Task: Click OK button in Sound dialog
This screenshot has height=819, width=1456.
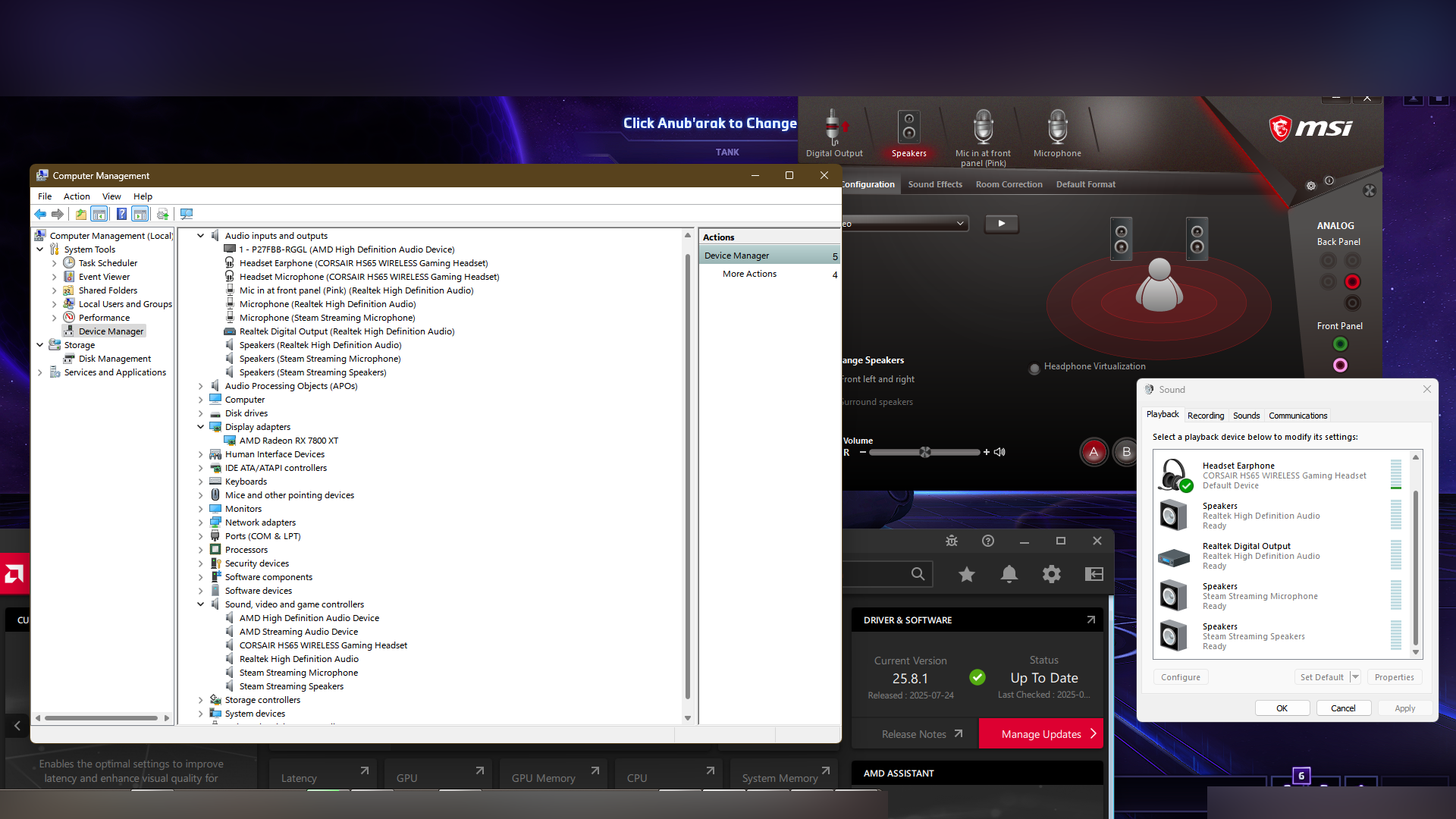Action: (x=1282, y=708)
